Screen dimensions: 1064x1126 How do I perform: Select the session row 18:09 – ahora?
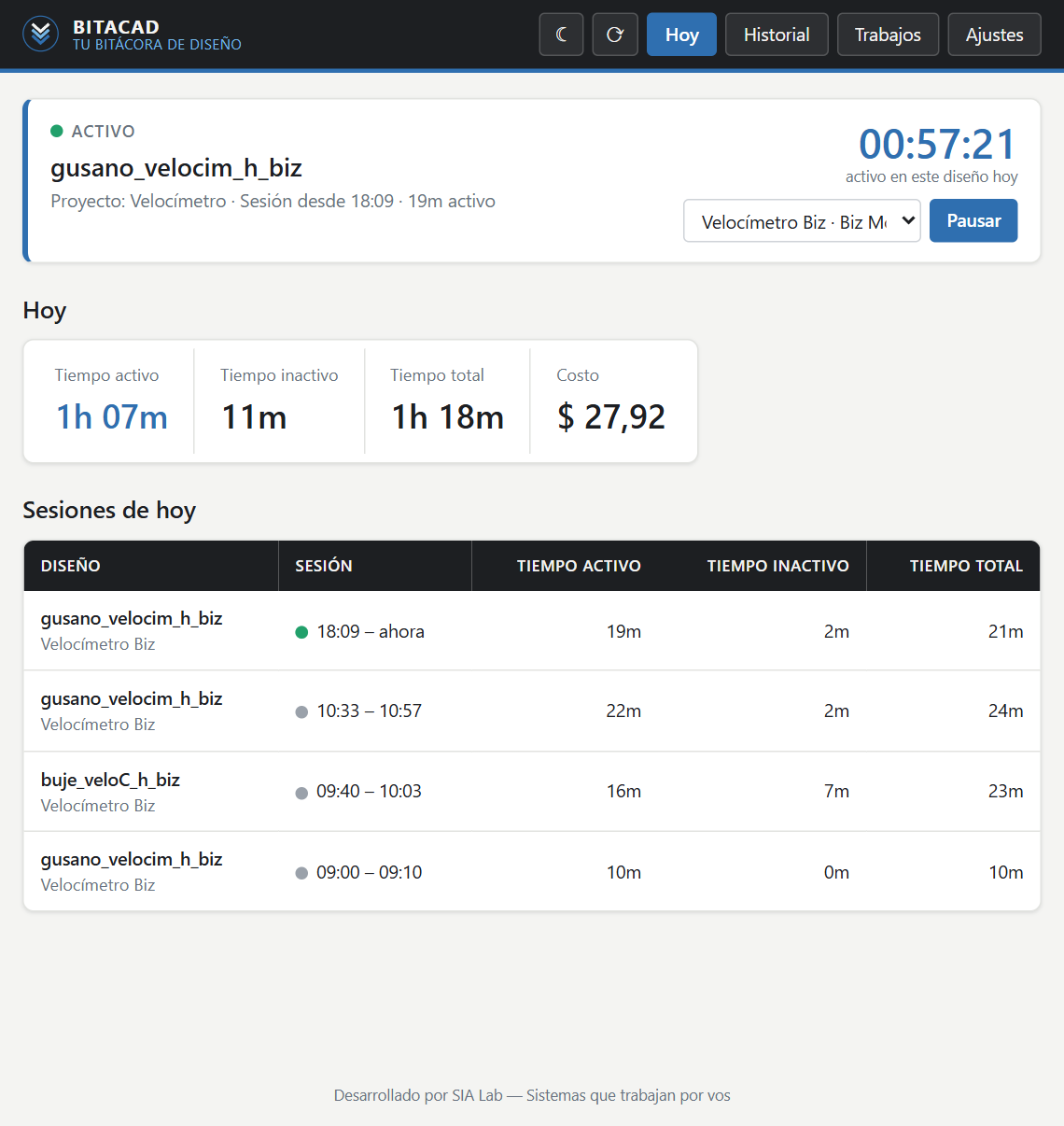532,631
